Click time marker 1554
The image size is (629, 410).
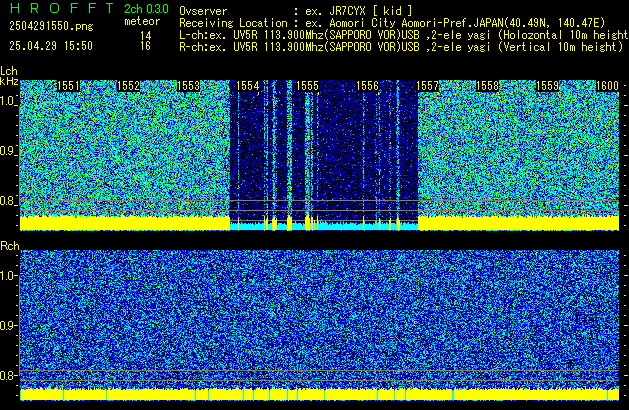248,86
